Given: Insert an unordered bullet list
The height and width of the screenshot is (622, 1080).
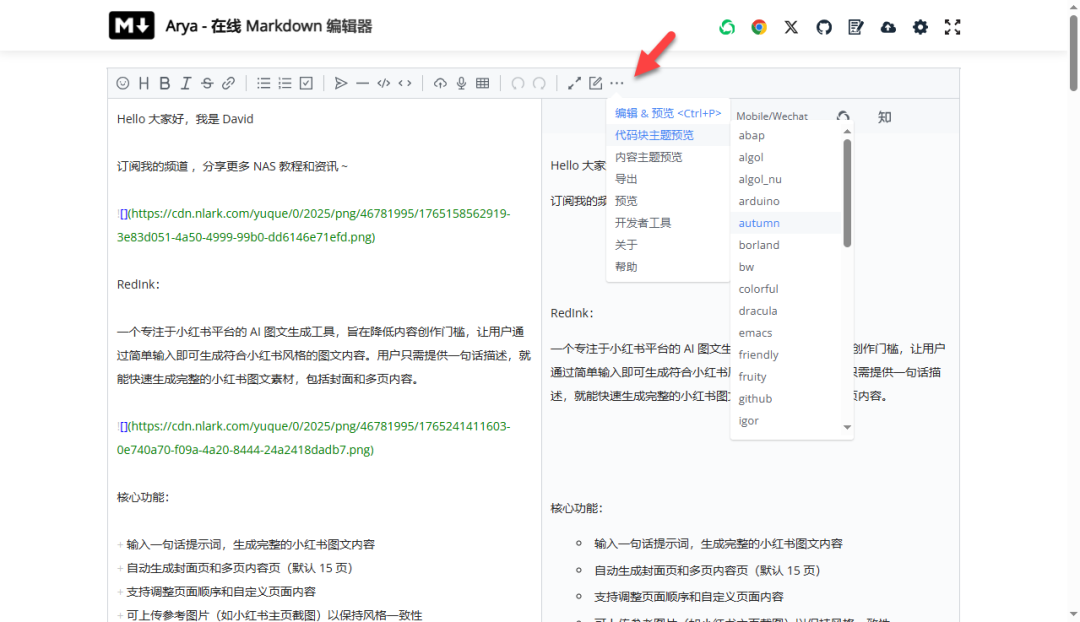Looking at the screenshot, I should 264,83.
